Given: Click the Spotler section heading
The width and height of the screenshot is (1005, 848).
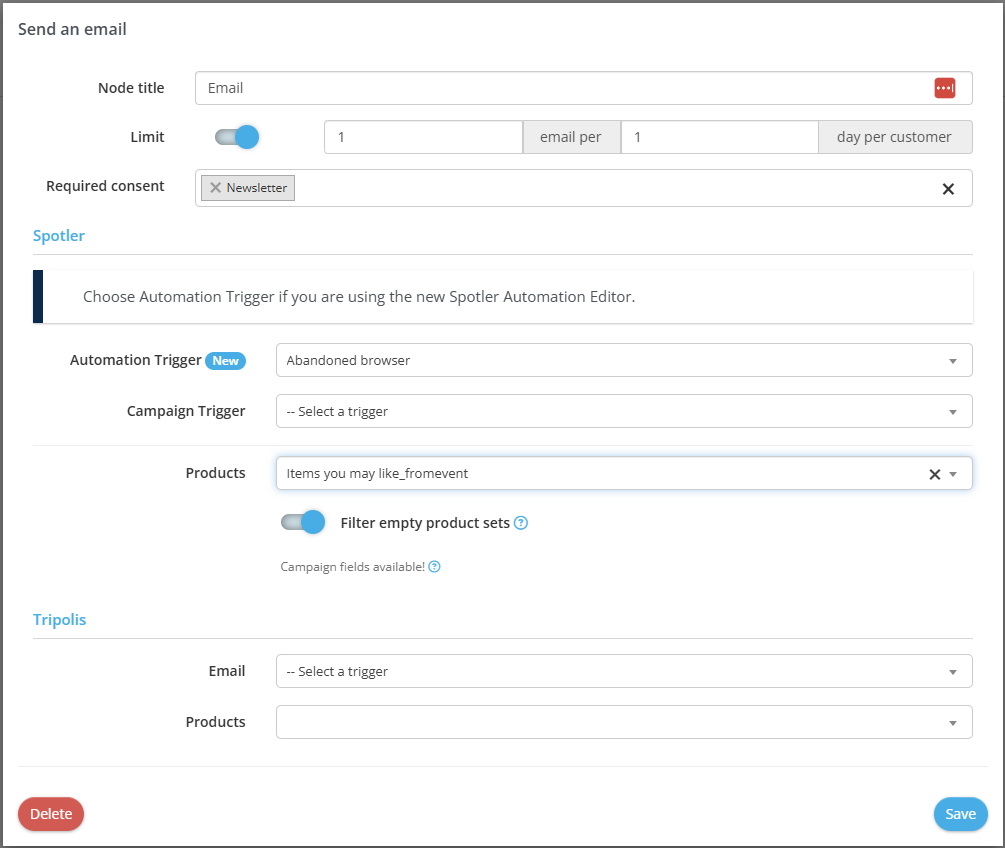Looking at the screenshot, I should 59,236.
